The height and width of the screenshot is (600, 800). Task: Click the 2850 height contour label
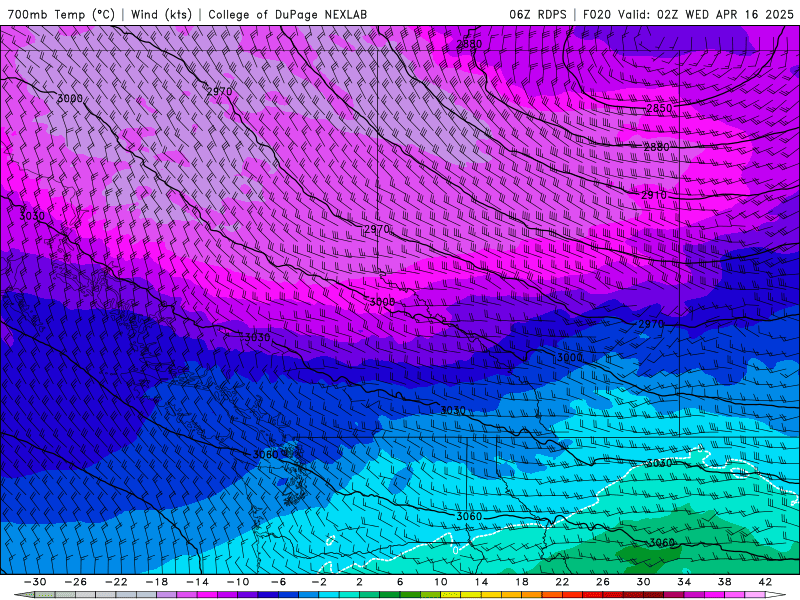659,108
